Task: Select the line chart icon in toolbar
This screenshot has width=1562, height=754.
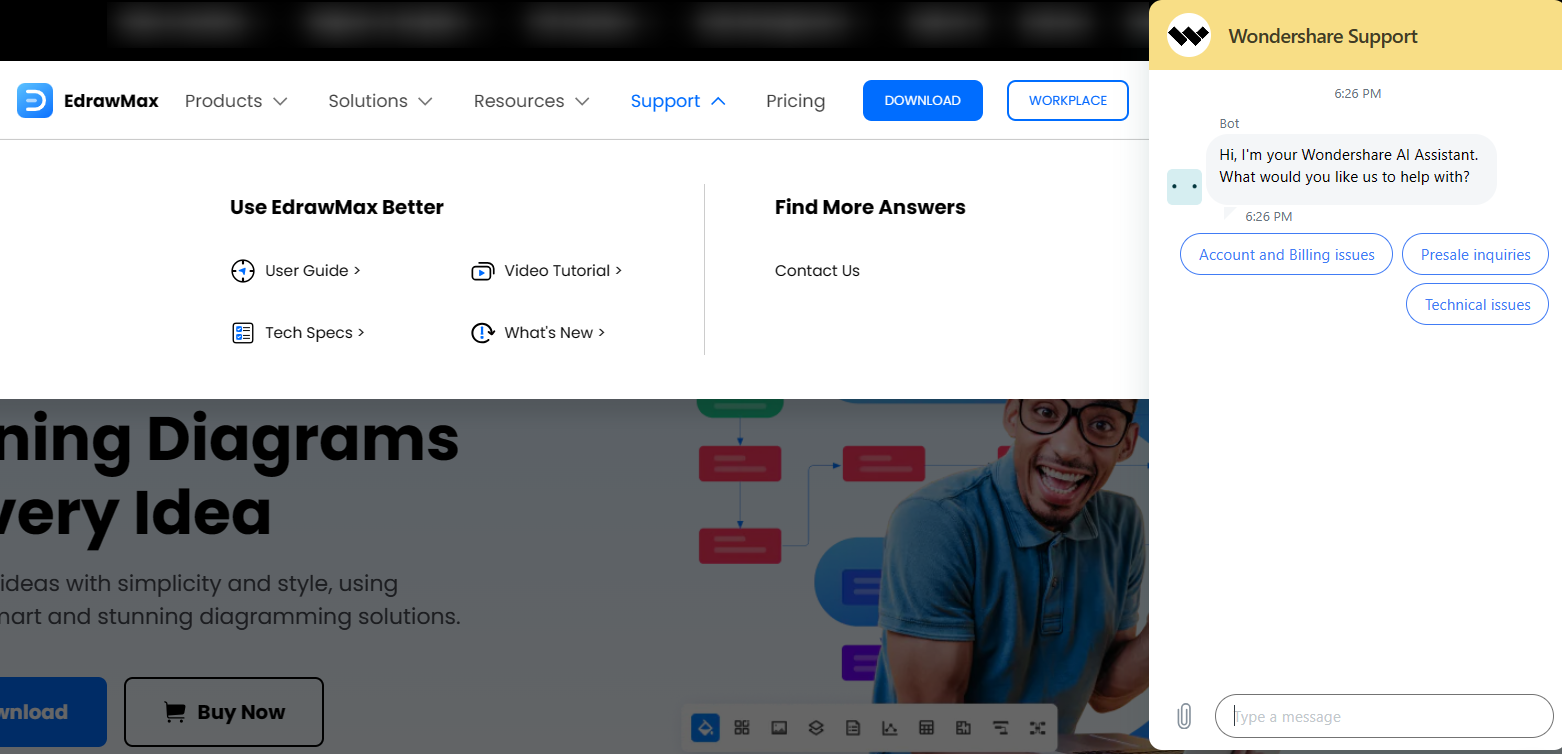Action: click(889, 727)
